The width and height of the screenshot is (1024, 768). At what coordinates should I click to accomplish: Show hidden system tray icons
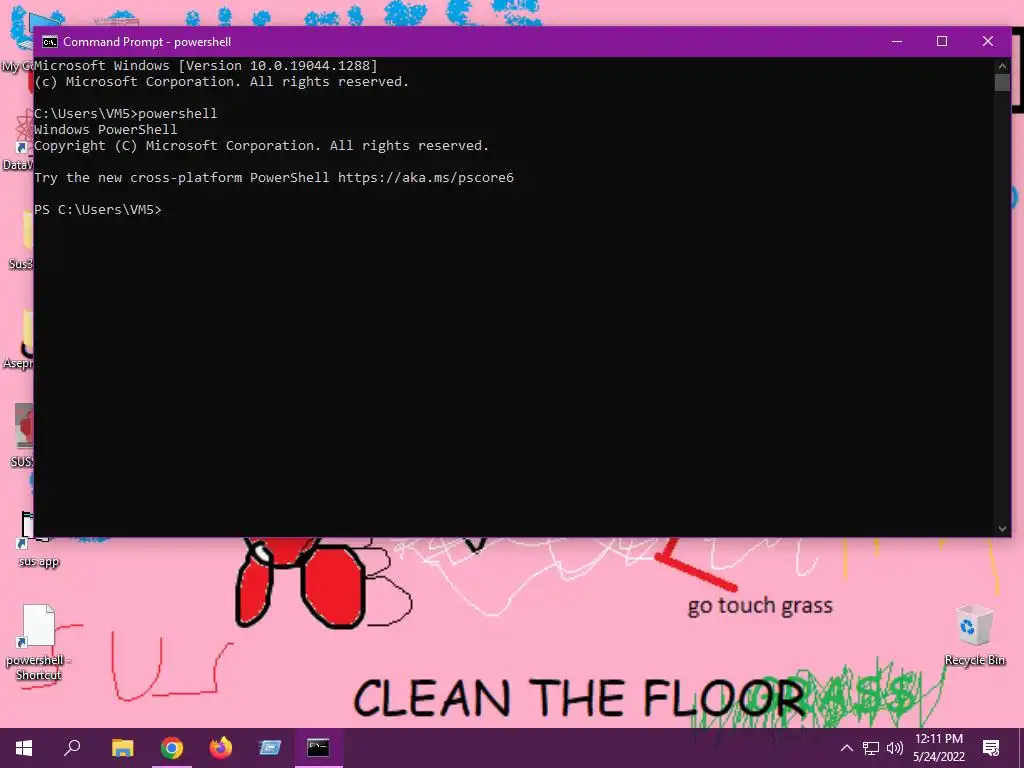pyautogui.click(x=846, y=748)
